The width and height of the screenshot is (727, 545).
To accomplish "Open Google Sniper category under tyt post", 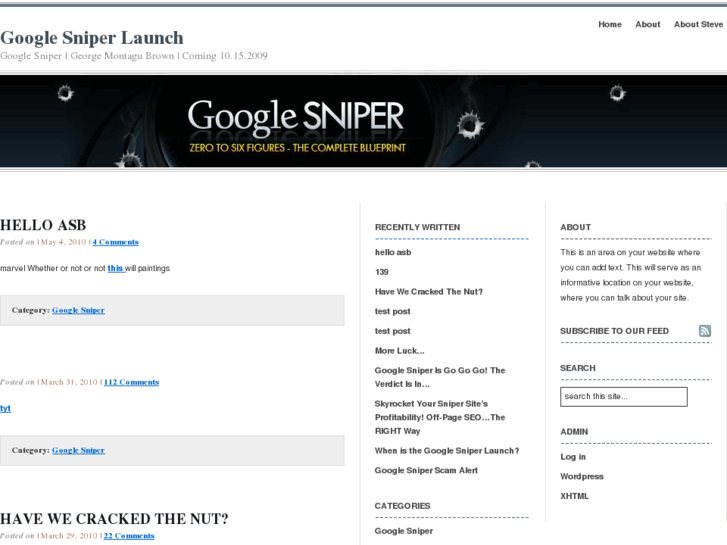I will (78, 450).
